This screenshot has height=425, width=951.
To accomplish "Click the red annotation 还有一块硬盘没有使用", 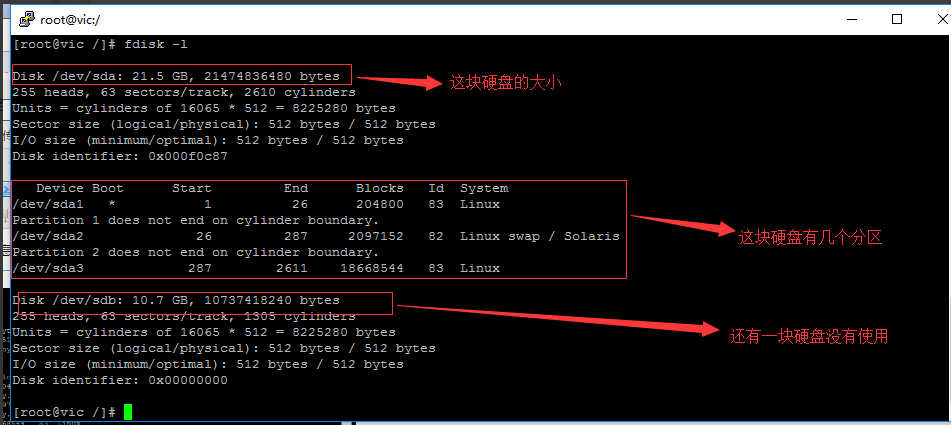I will click(808, 336).
